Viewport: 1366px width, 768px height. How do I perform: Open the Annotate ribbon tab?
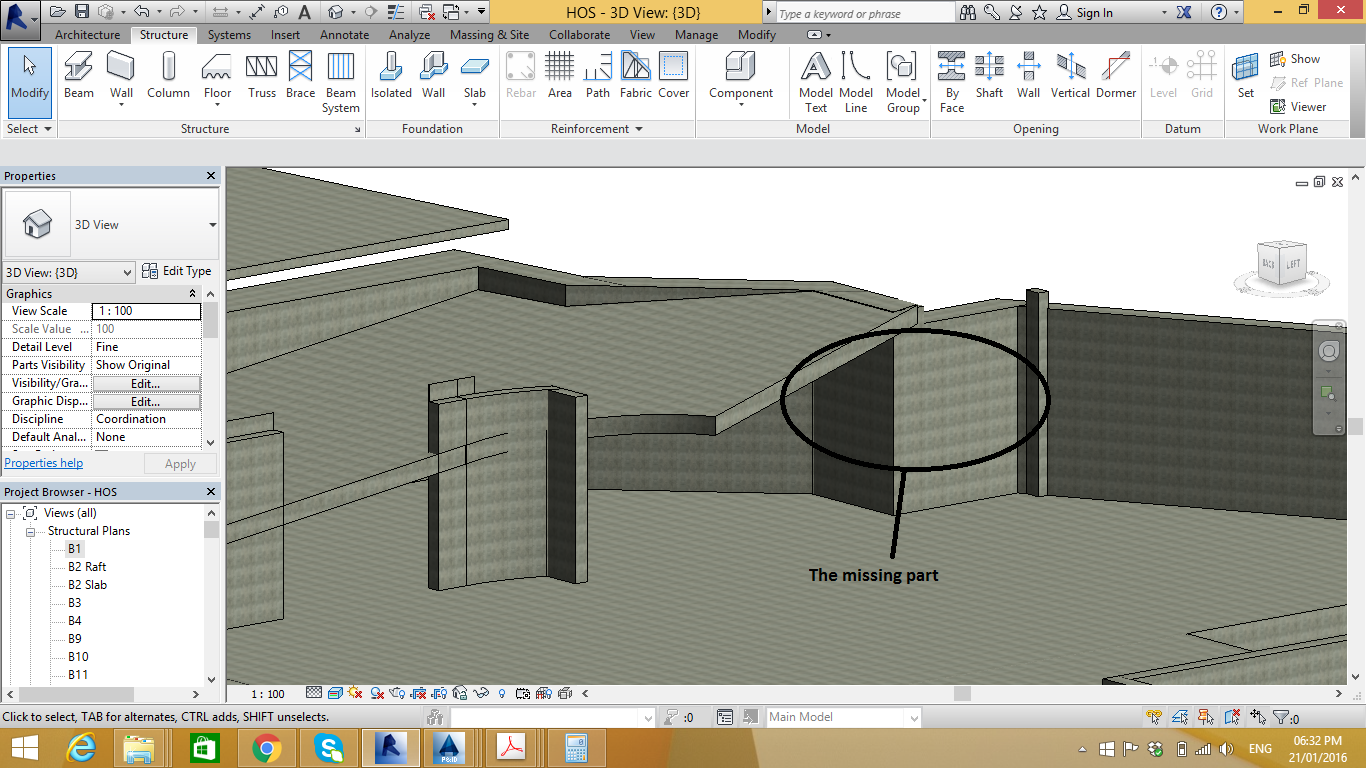click(x=344, y=35)
